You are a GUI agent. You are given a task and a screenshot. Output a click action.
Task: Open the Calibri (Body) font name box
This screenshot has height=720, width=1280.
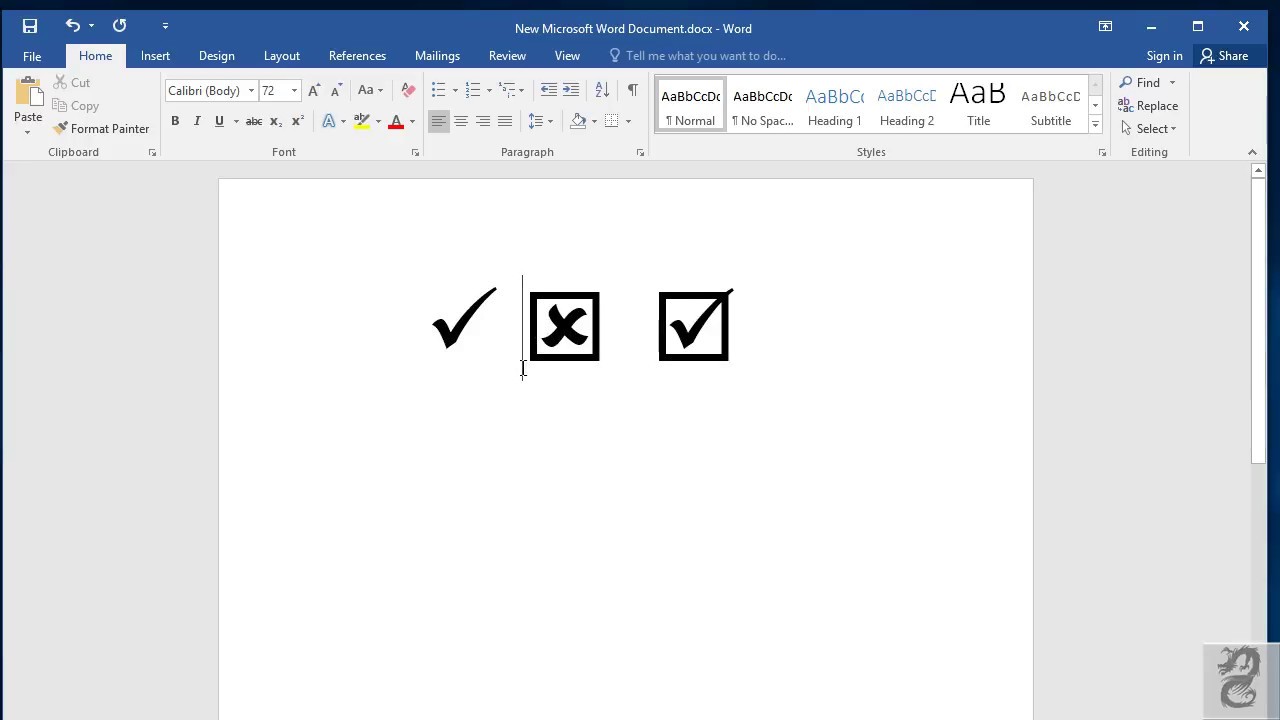pos(211,90)
